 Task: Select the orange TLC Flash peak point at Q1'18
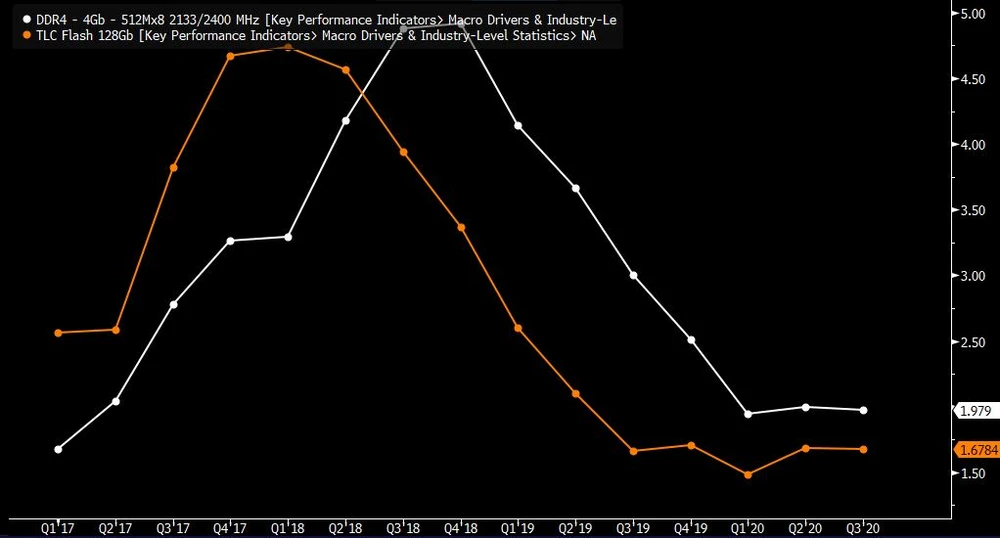click(288, 47)
